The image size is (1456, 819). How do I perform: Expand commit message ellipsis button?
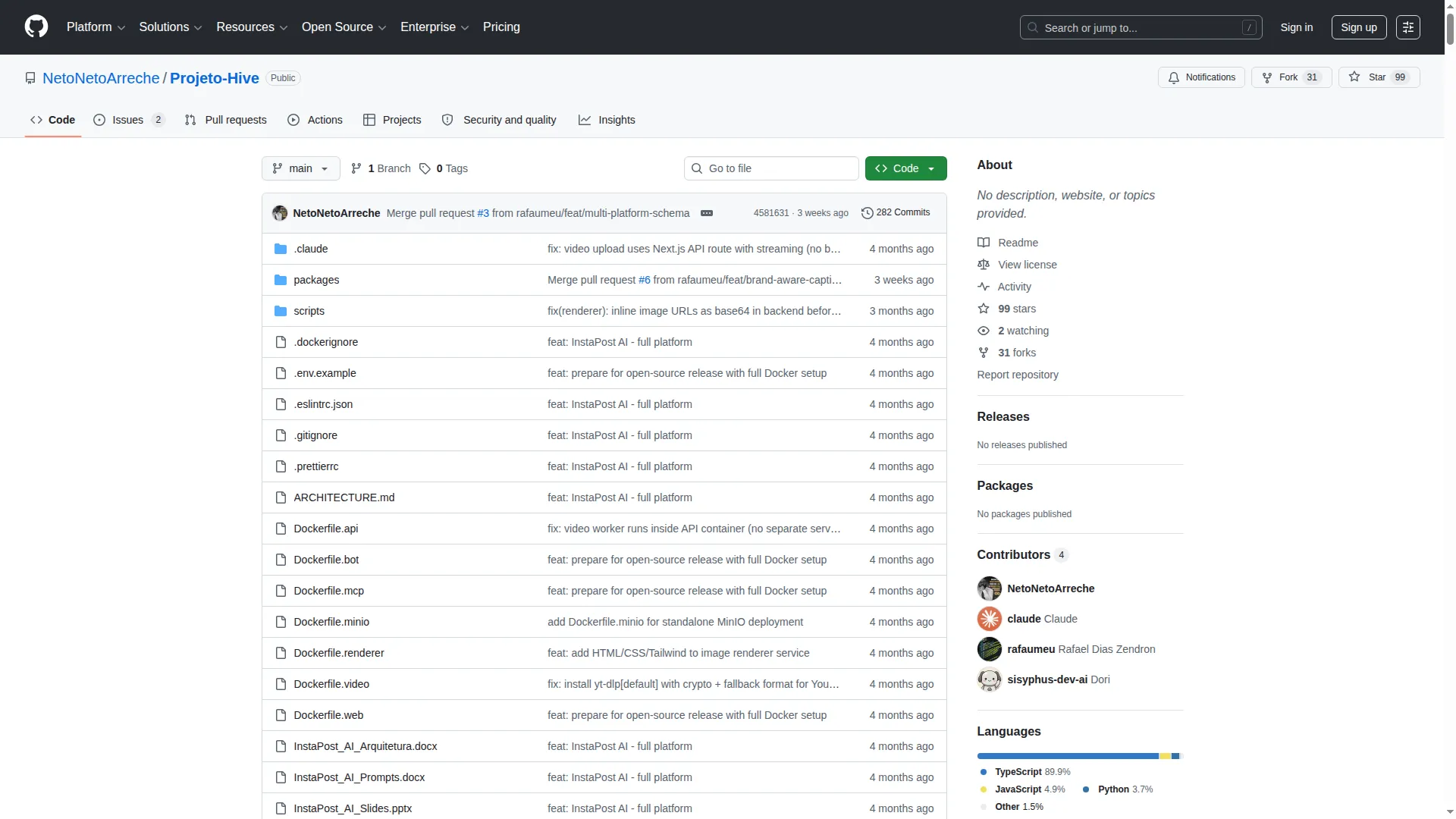(707, 213)
